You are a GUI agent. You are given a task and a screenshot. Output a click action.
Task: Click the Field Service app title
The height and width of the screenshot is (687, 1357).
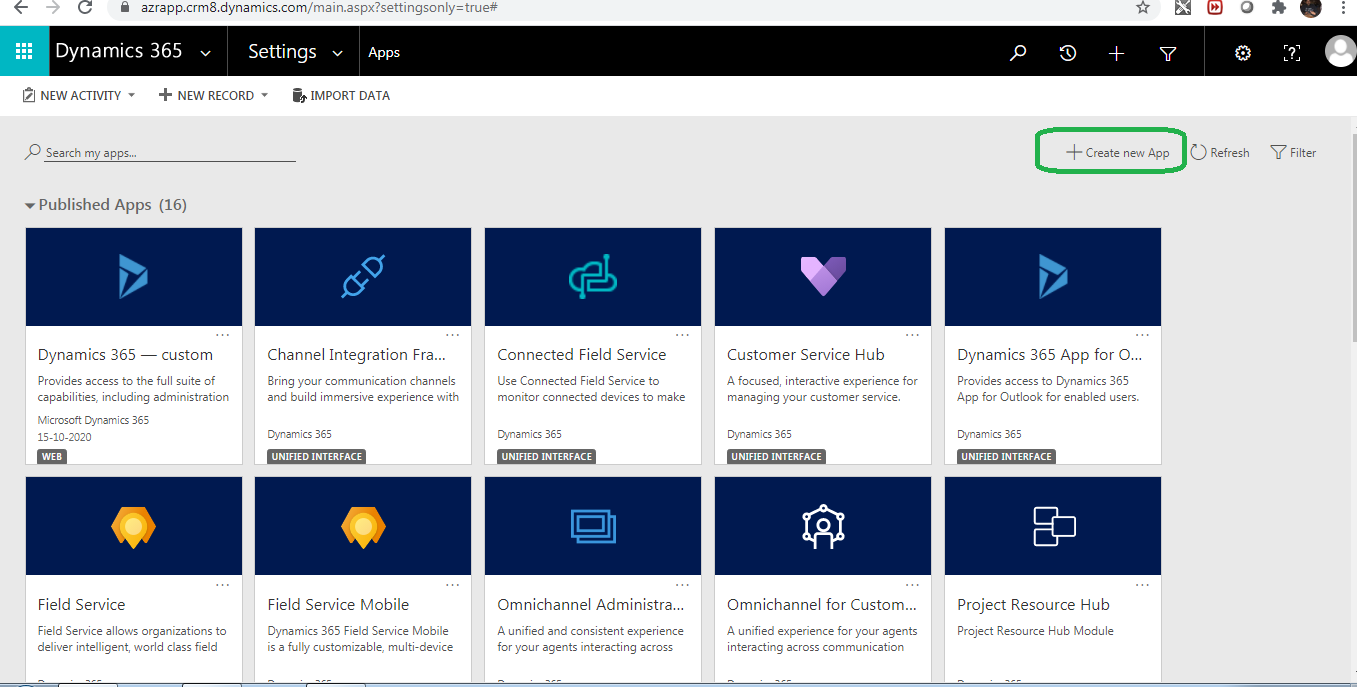click(x=82, y=605)
